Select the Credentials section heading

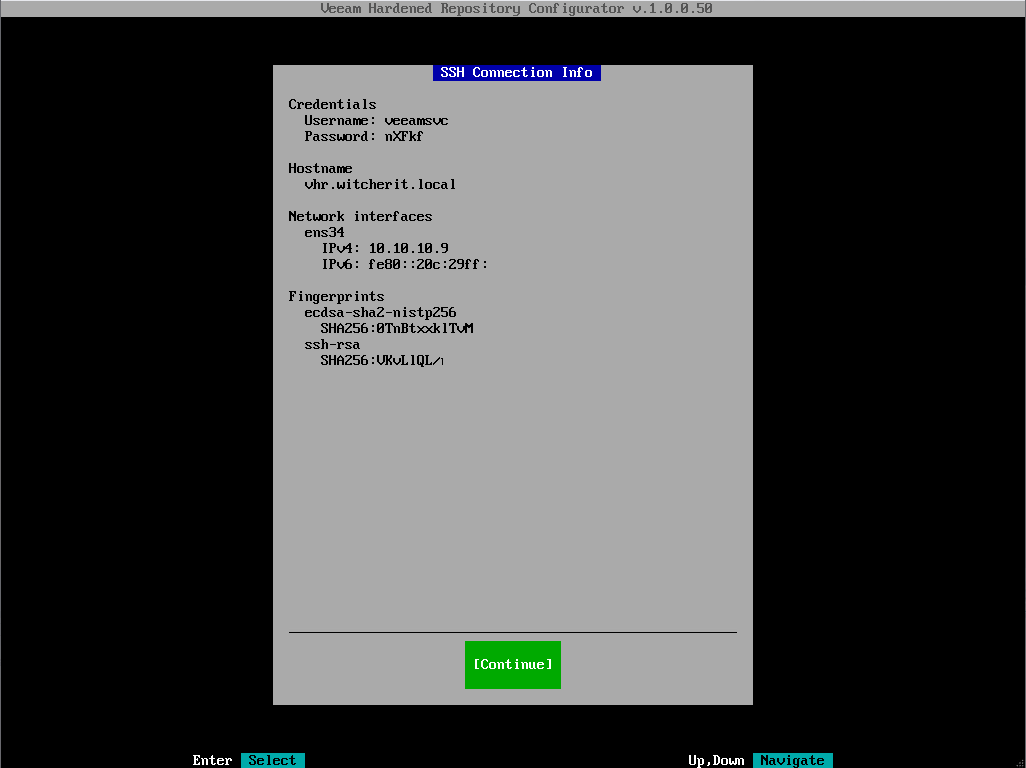(332, 105)
